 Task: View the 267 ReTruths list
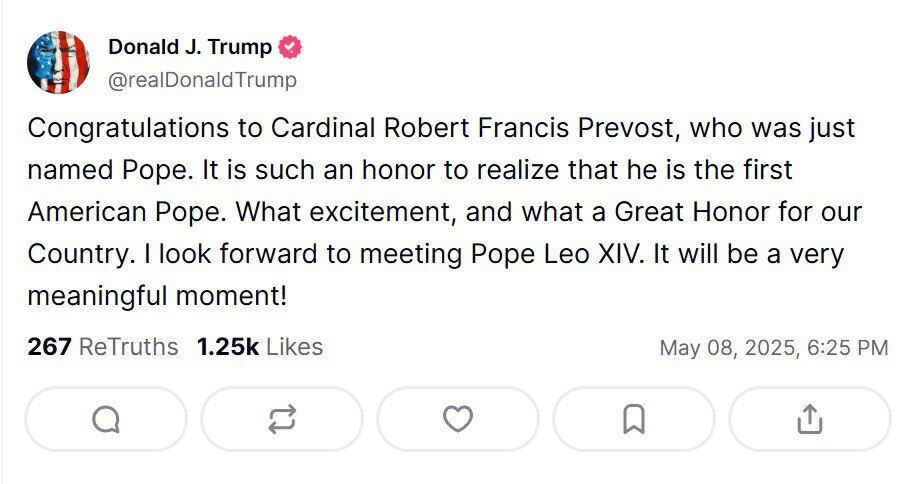(x=102, y=347)
